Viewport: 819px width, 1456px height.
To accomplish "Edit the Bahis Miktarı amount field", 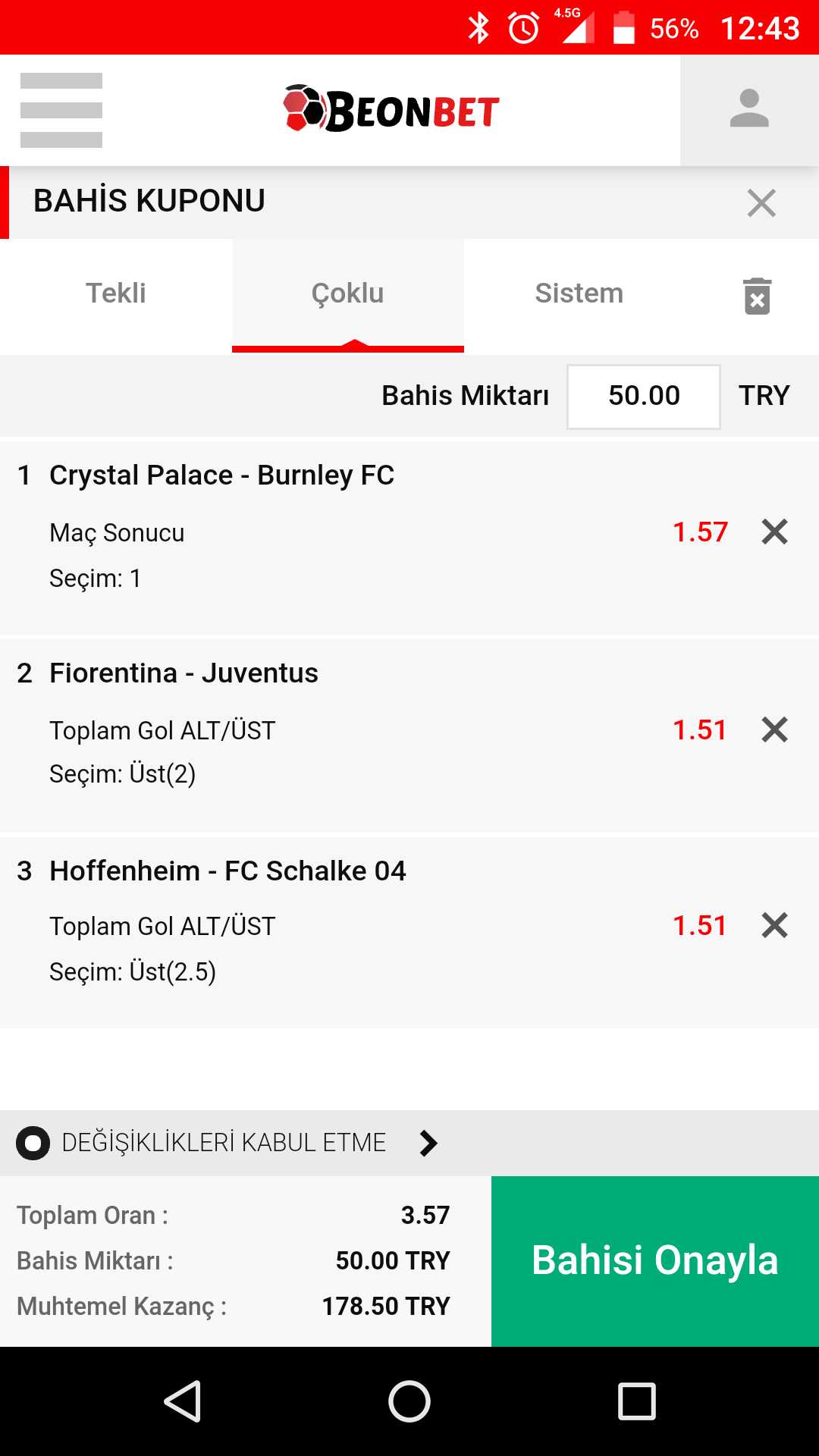I will pos(644,397).
